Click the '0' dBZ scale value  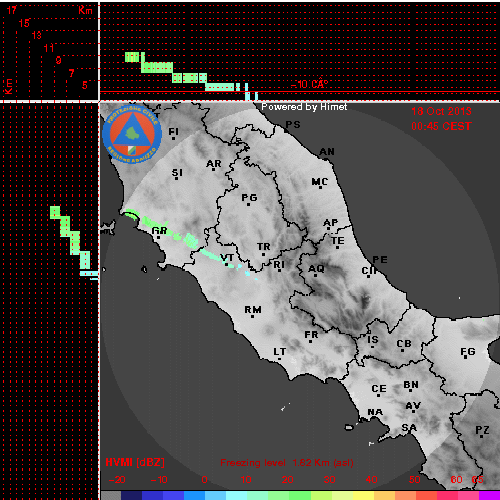tap(204, 480)
